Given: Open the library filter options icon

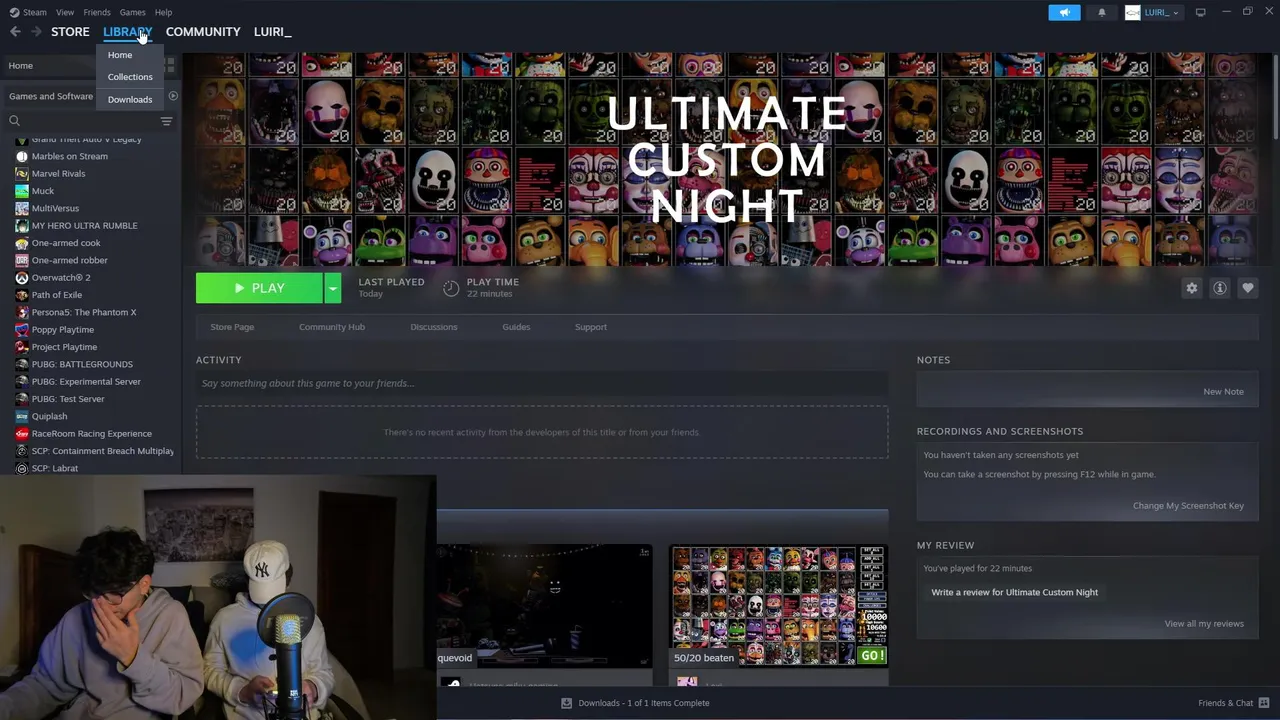Looking at the screenshot, I should point(166,121).
